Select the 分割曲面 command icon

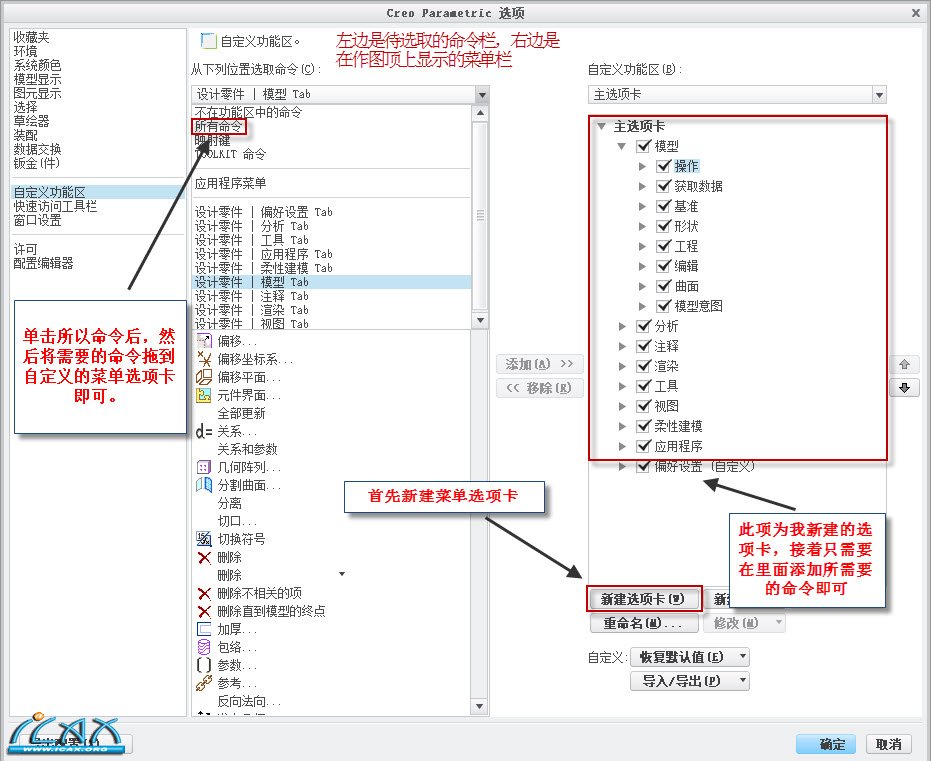[x=204, y=485]
